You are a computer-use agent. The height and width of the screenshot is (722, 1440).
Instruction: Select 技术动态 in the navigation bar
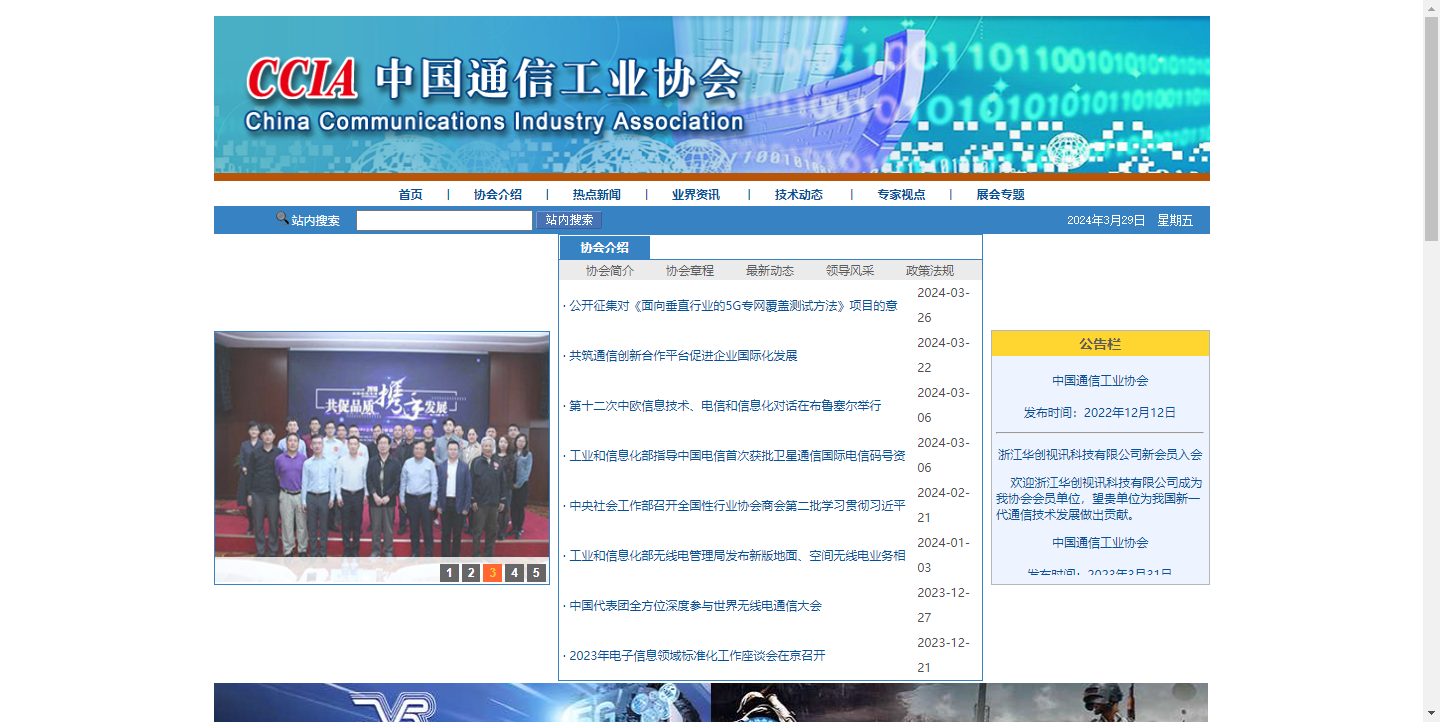pos(799,195)
